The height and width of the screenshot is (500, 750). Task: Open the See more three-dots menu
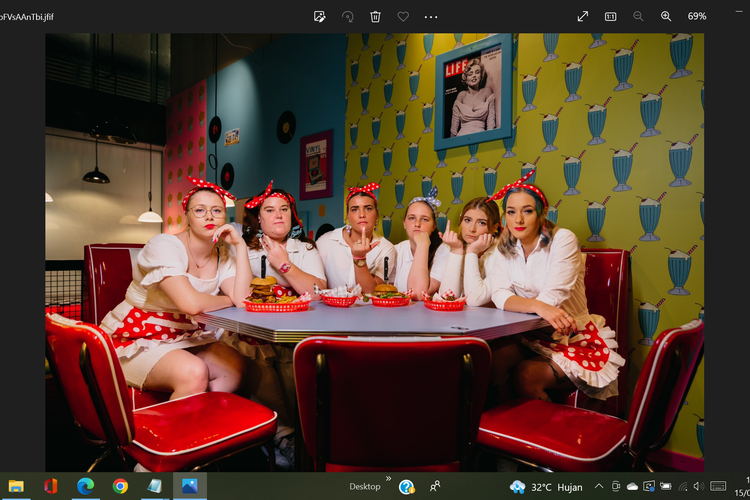(x=431, y=16)
